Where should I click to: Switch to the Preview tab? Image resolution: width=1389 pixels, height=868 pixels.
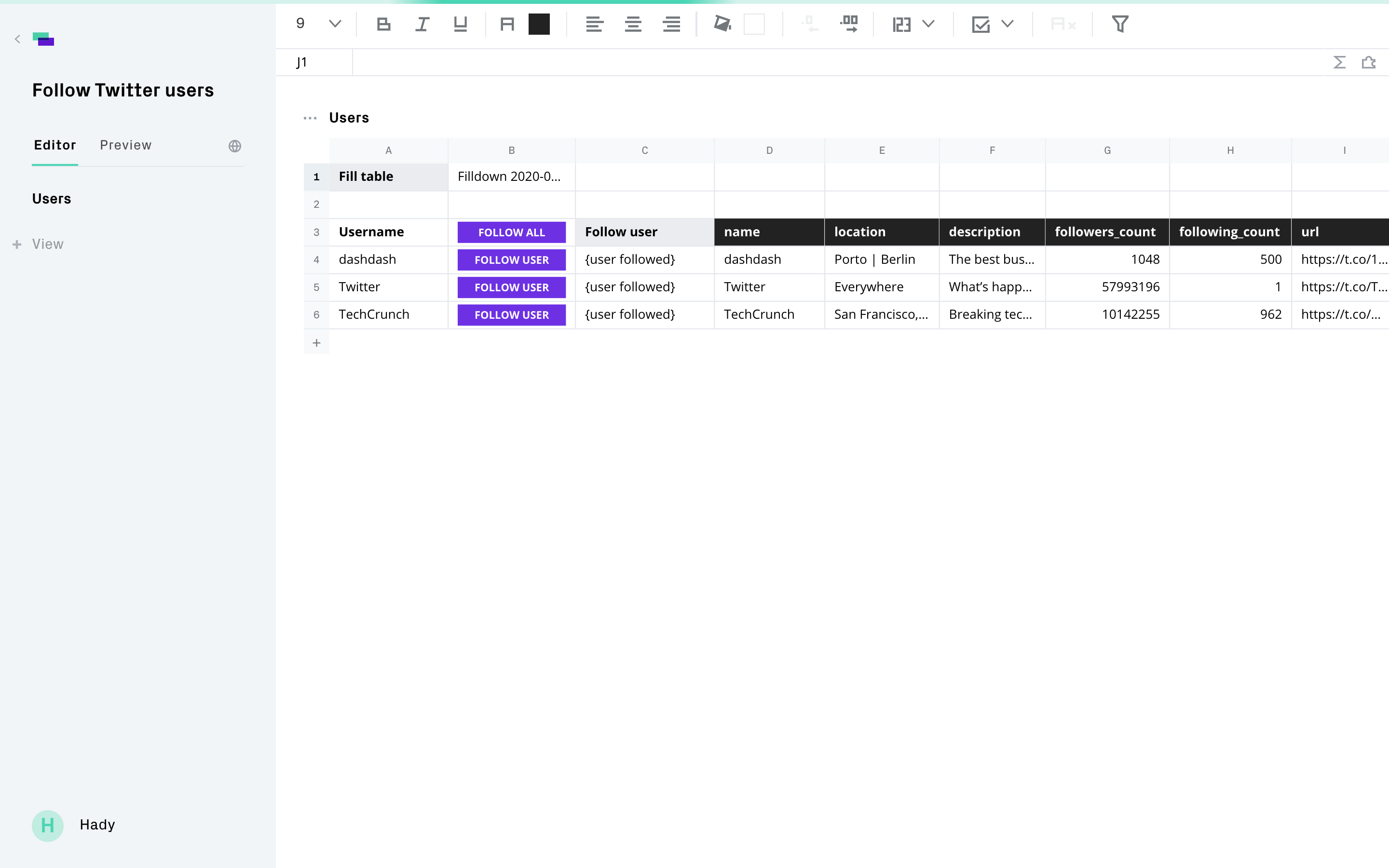point(126,145)
